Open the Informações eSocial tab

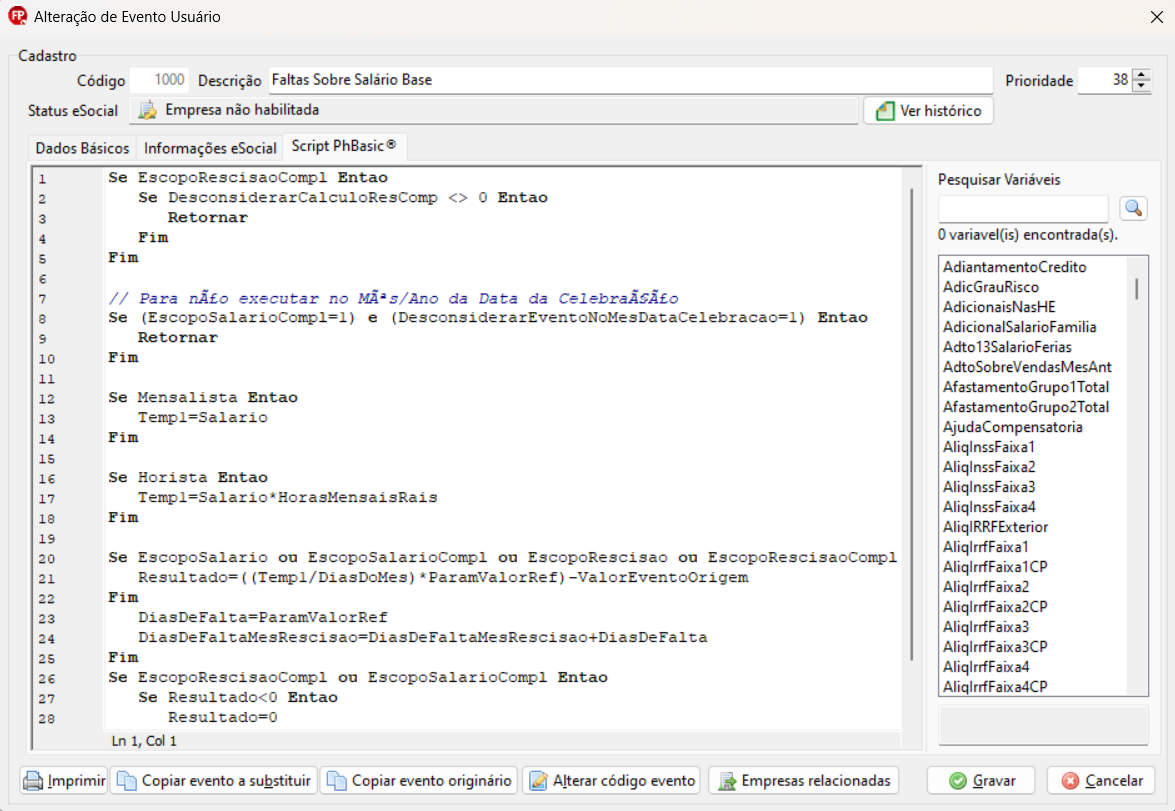click(210, 148)
